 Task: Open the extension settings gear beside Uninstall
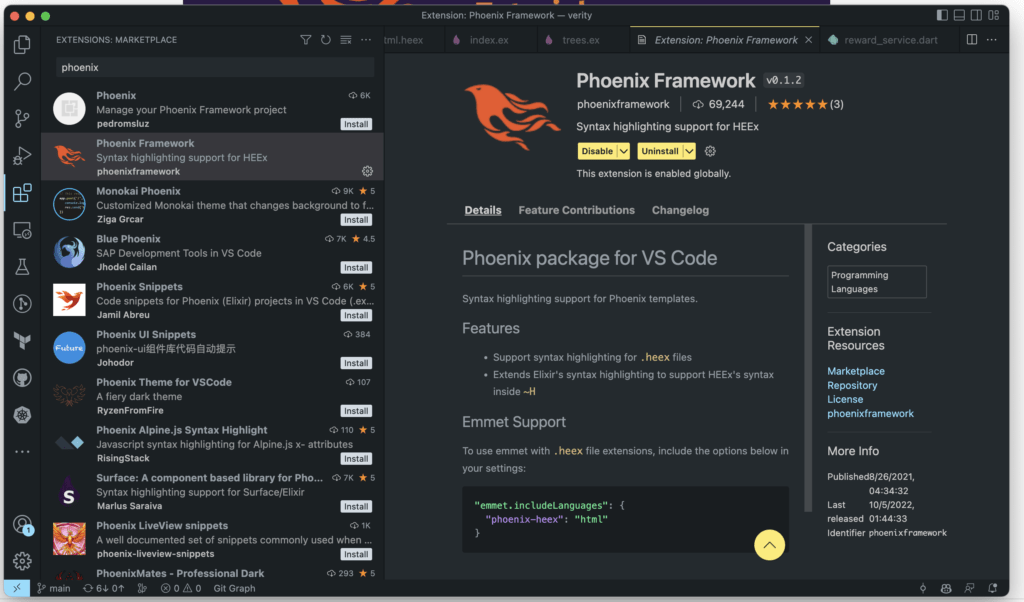[710, 151]
